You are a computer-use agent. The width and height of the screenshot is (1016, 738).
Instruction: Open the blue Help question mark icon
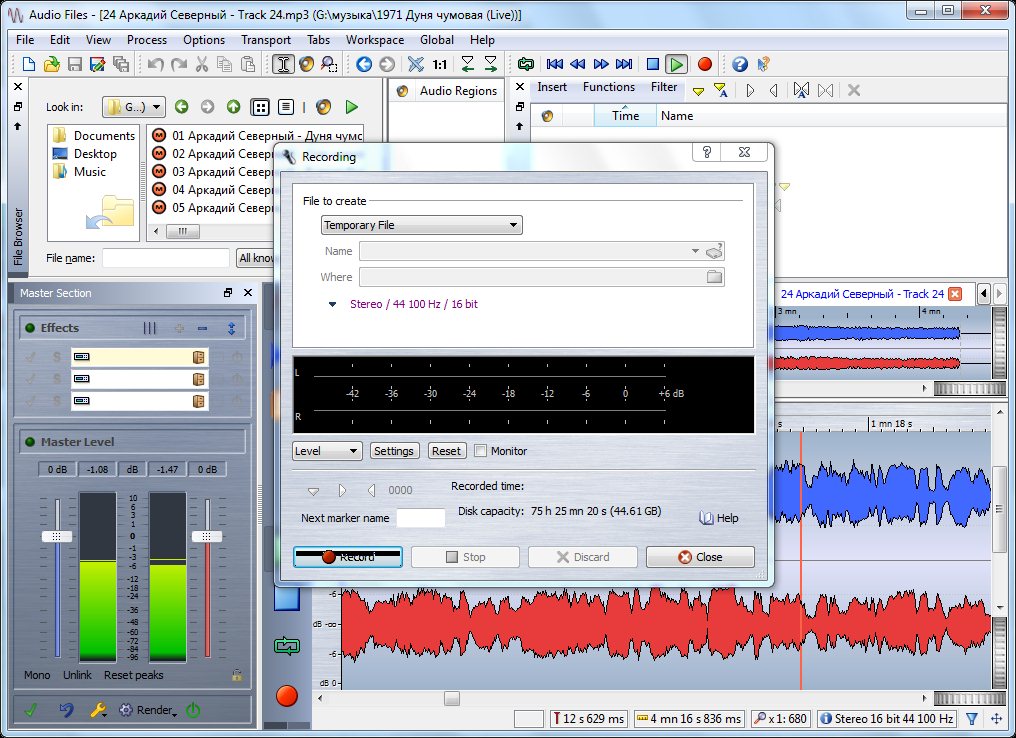[739, 64]
